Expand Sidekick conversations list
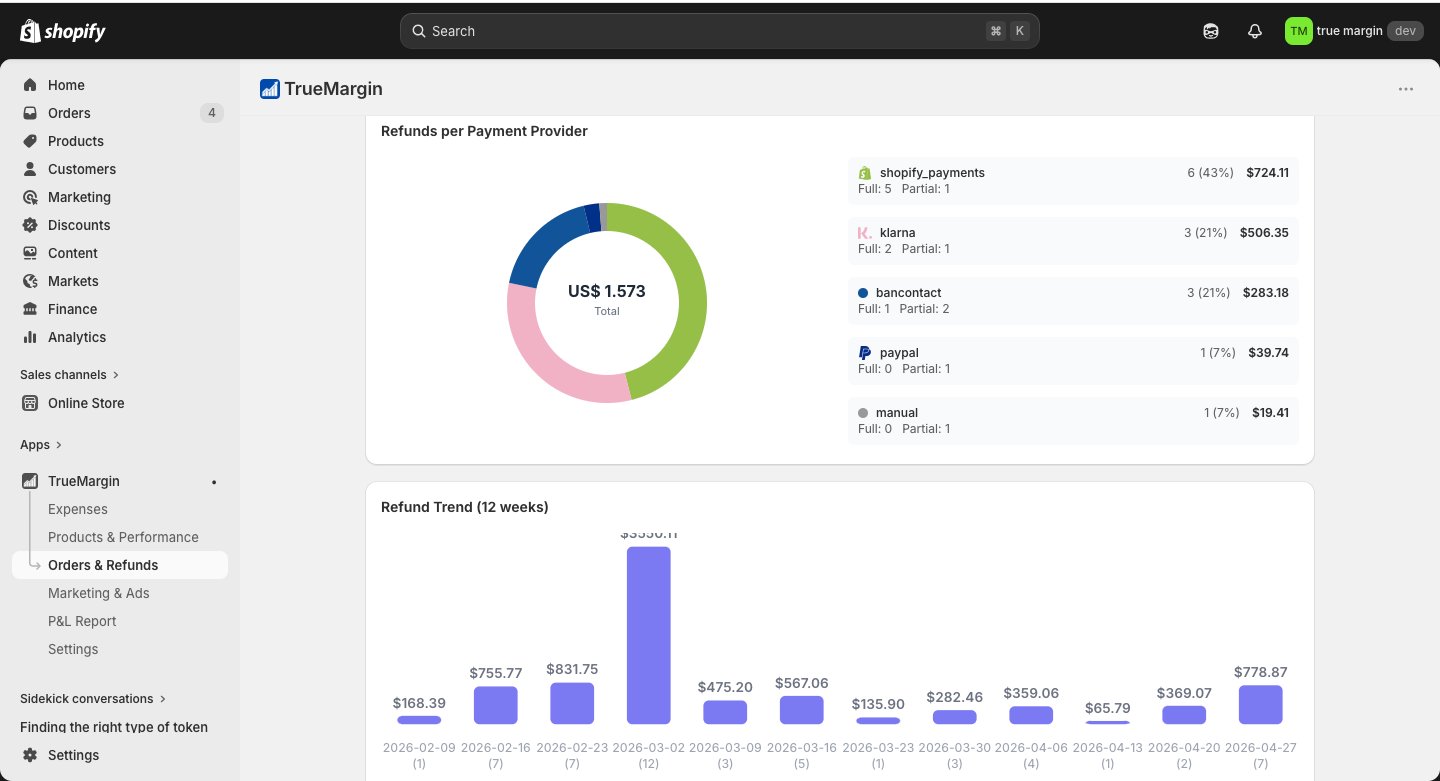Viewport: 1440px width, 781px height. pyautogui.click(x=93, y=699)
